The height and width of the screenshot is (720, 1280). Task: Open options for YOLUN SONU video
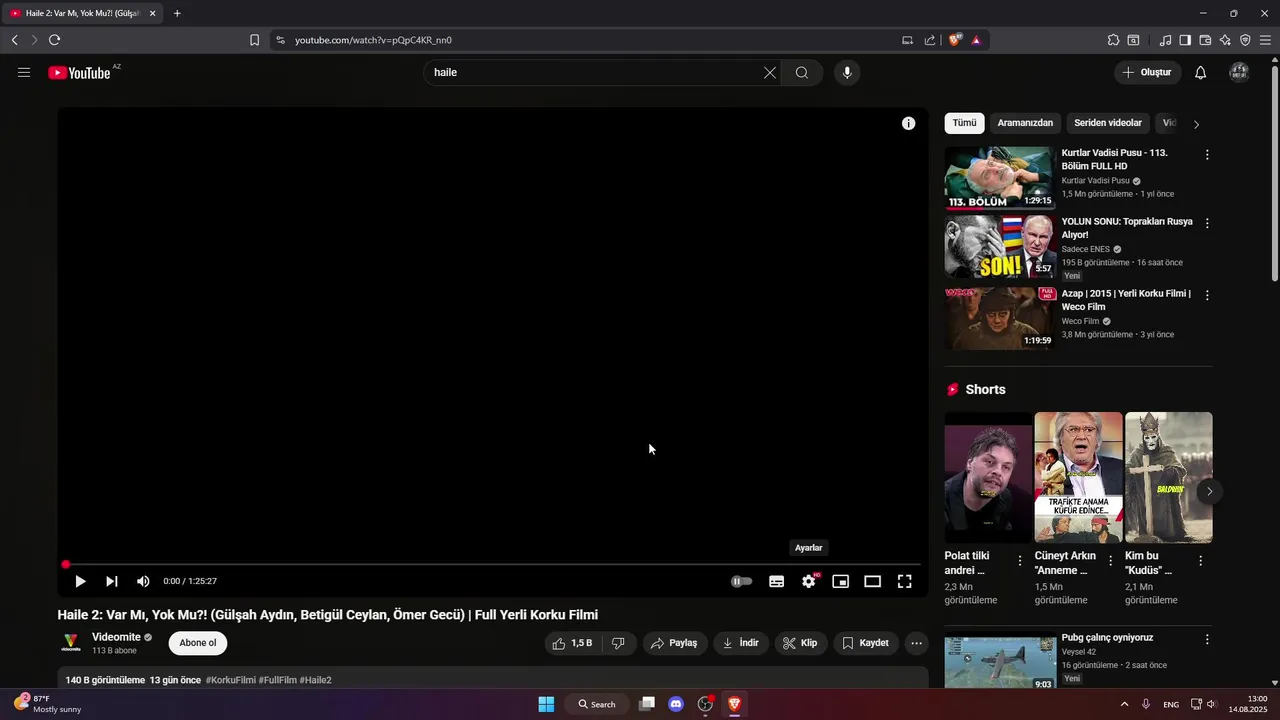point(1207,223)
